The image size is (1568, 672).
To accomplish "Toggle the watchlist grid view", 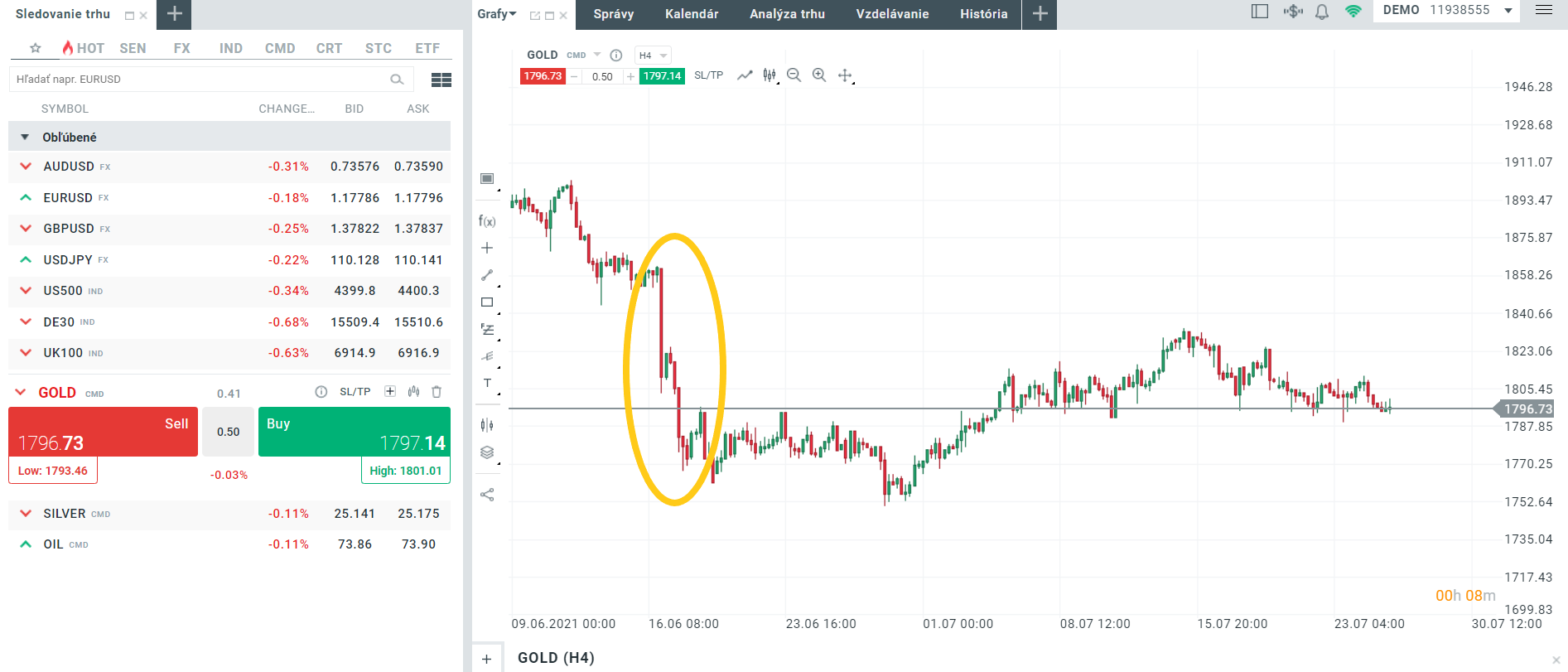I will 441,80.
